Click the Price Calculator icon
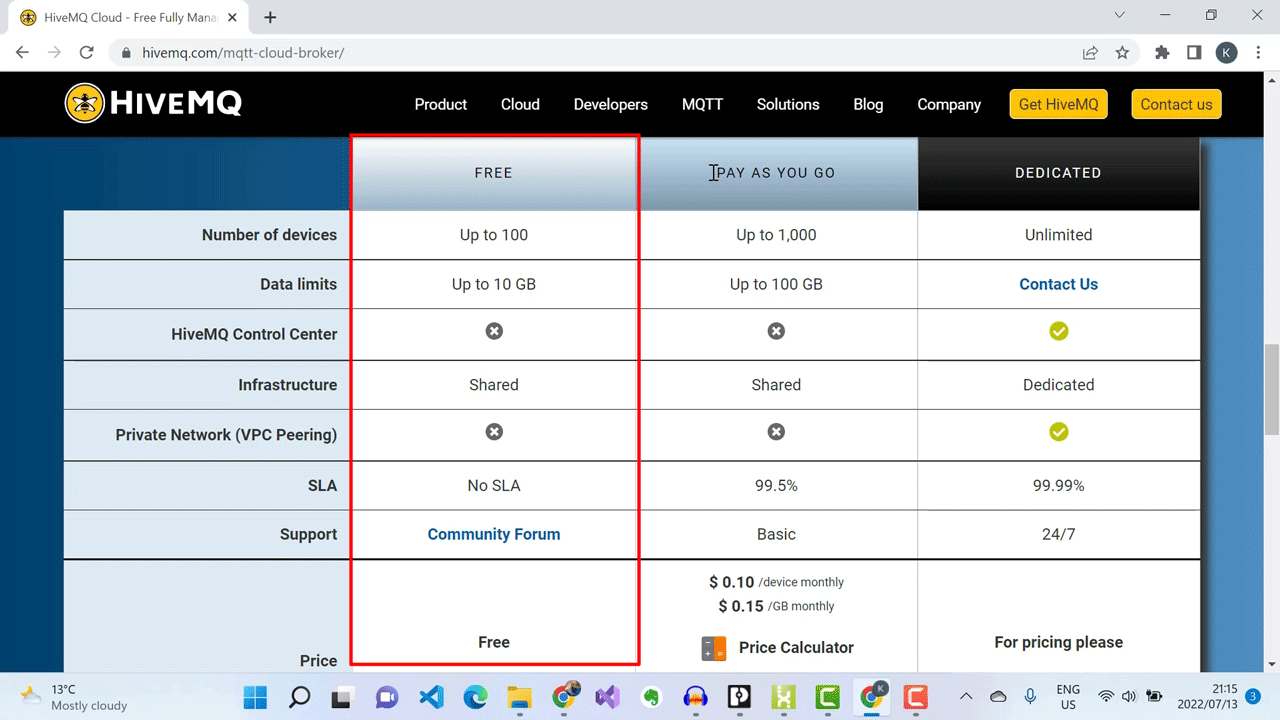The height and width of the screenshot is (720, 1280). point(714,648)
